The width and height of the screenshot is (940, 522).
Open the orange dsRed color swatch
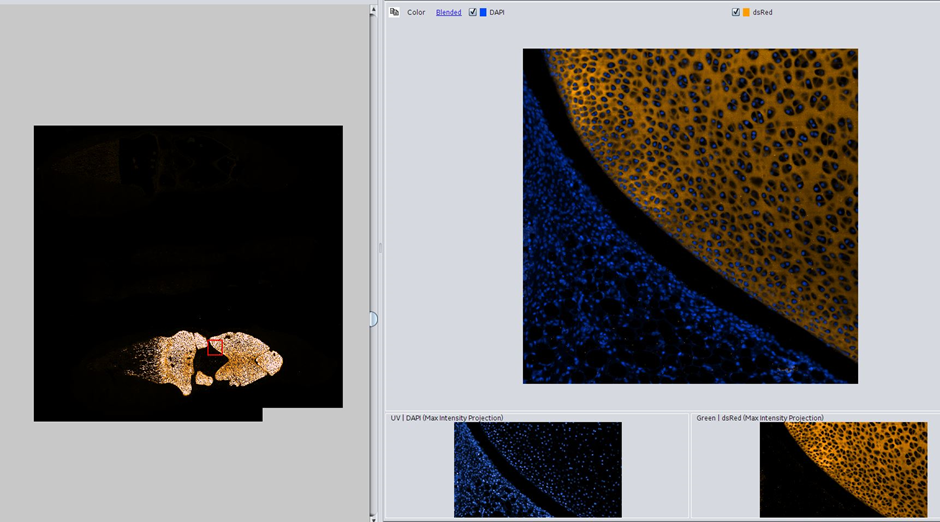tap(746, 13)
